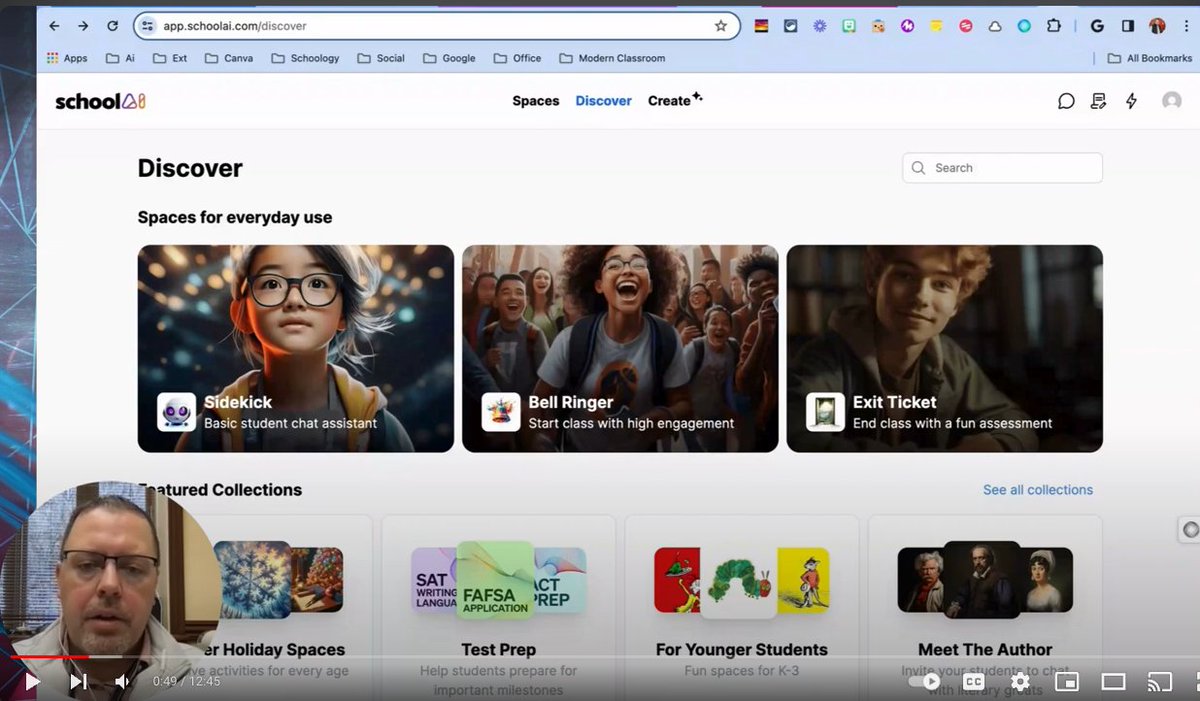The width and height of the screenshot is (1200, 701).
Task: Open the Apps bookmark shortcut
Action: pos(67,58)
